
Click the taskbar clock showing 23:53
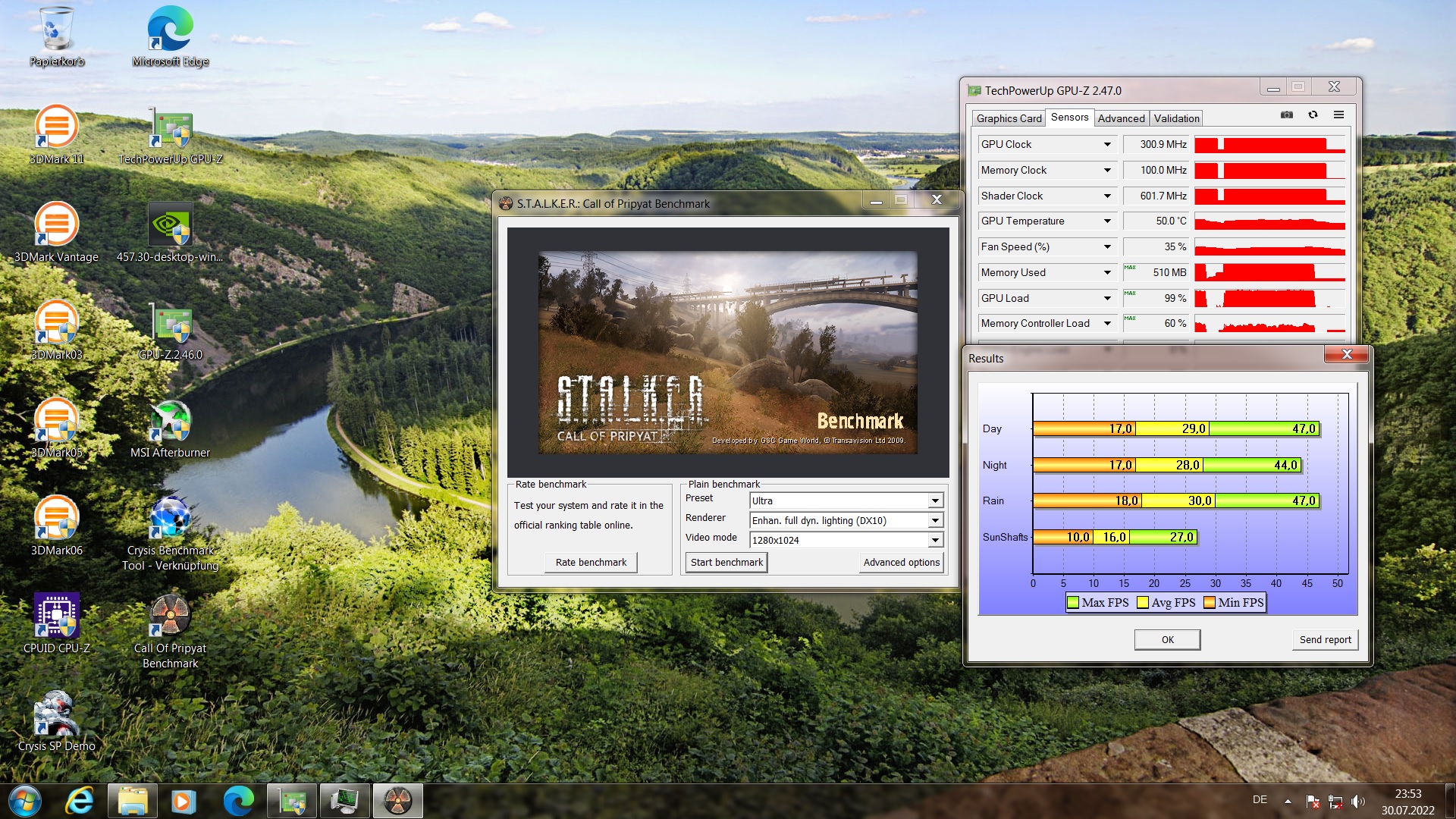pyautogui.click(x=1407, y=794)
